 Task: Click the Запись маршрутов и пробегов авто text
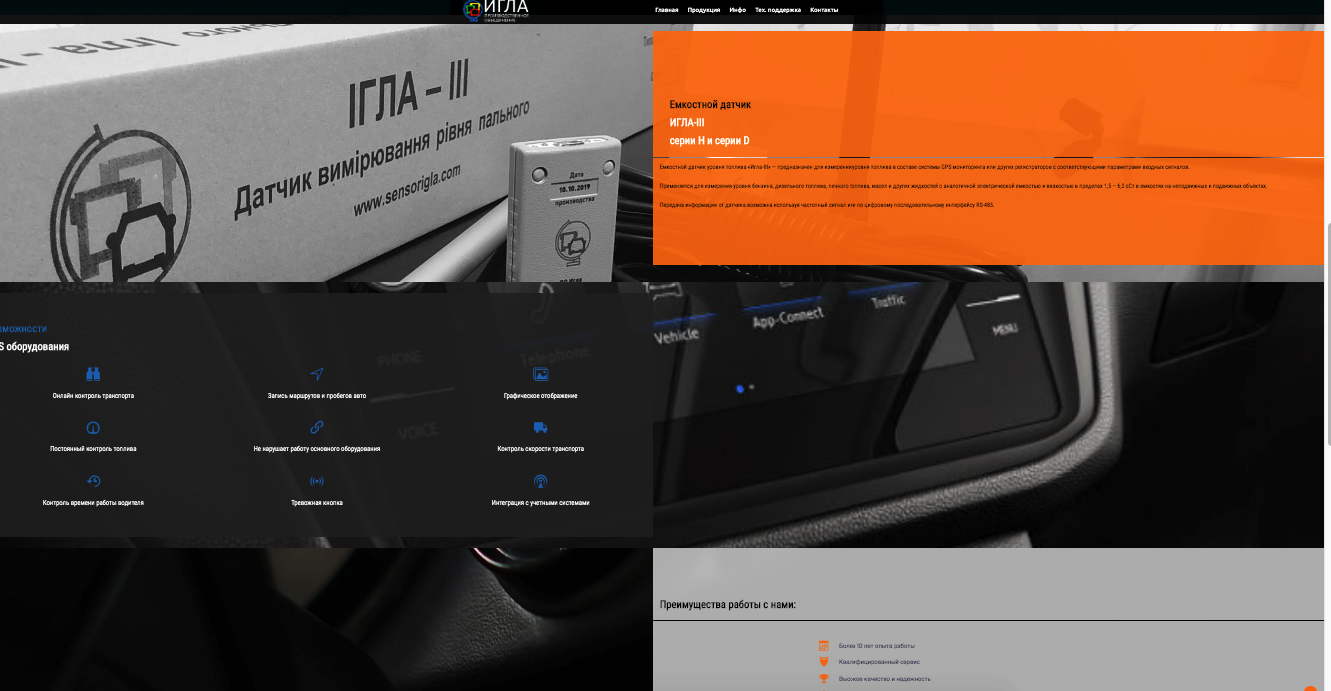point(317,396)
